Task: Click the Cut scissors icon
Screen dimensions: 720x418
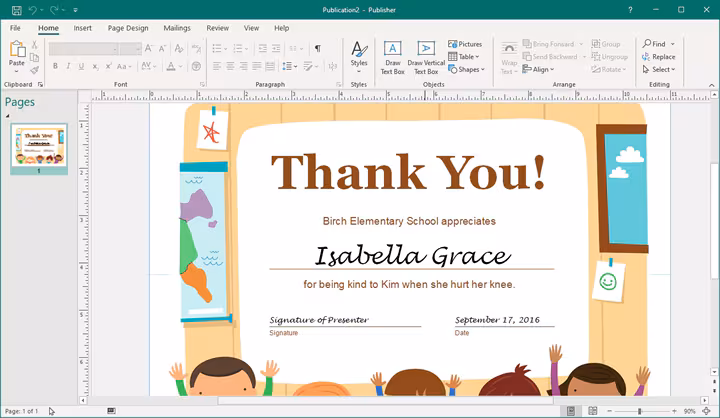Action: tap(34, 45)
